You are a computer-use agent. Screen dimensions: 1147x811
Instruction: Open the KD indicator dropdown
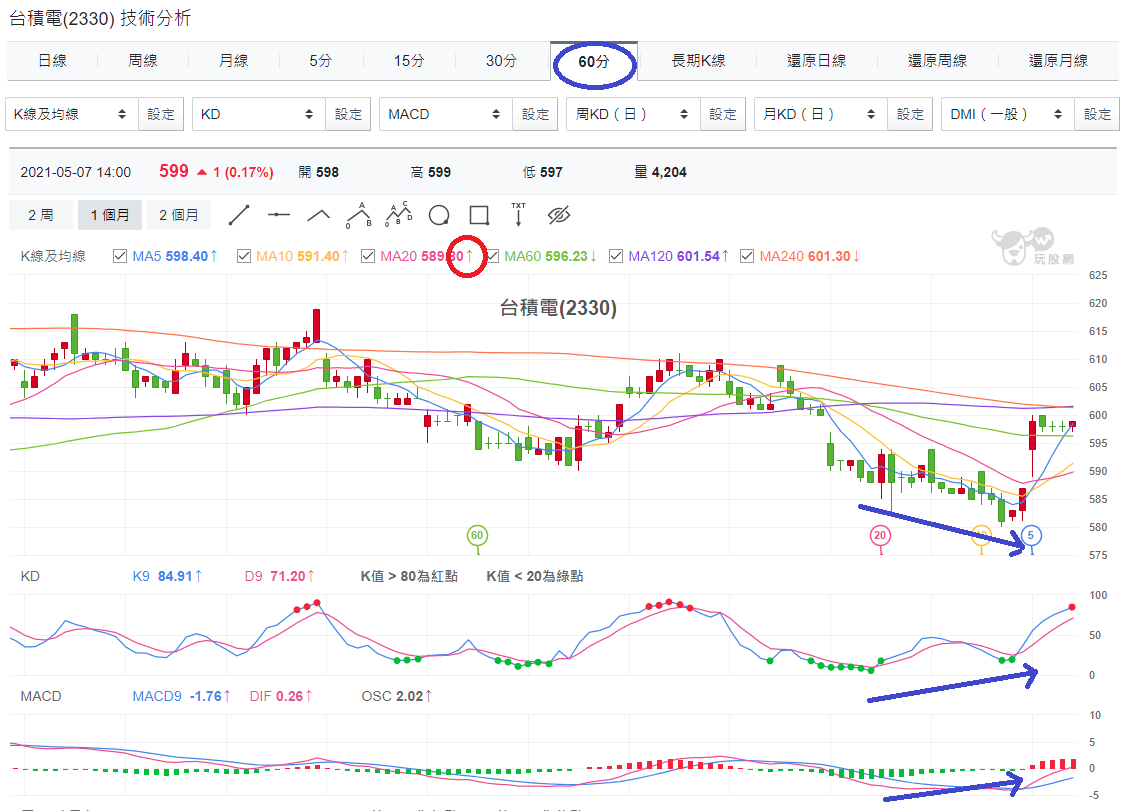pos(259,114)
